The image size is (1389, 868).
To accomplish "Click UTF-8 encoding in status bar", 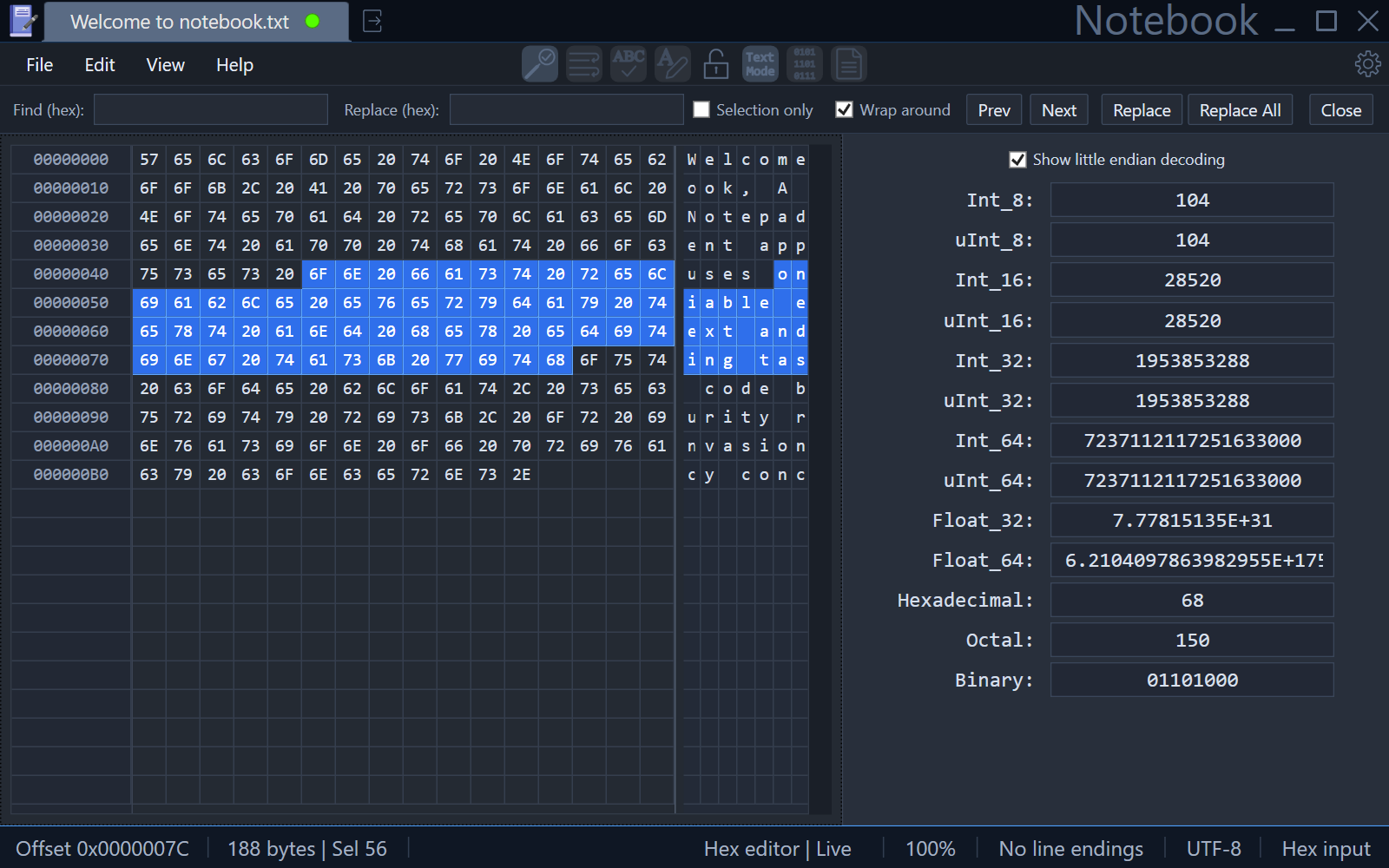I will point(1214,849).
